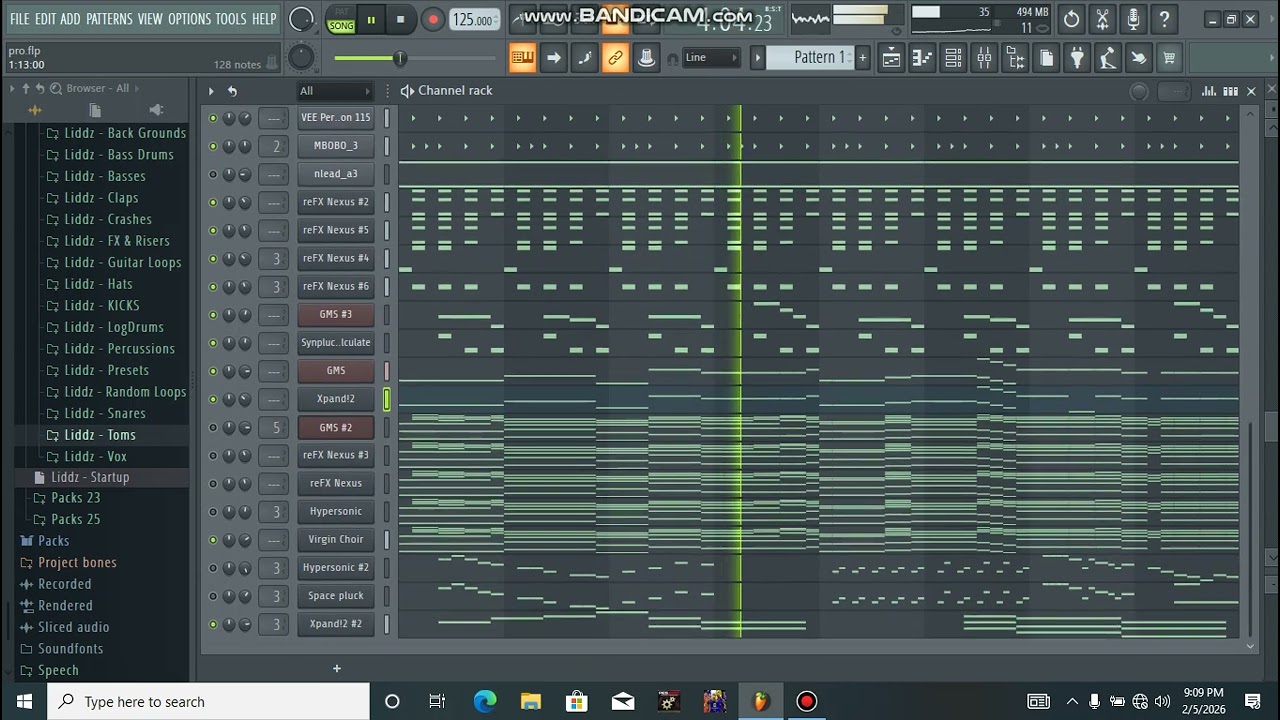
Task: Open the MBOBO_3 channel button
Action: (336, 146)
